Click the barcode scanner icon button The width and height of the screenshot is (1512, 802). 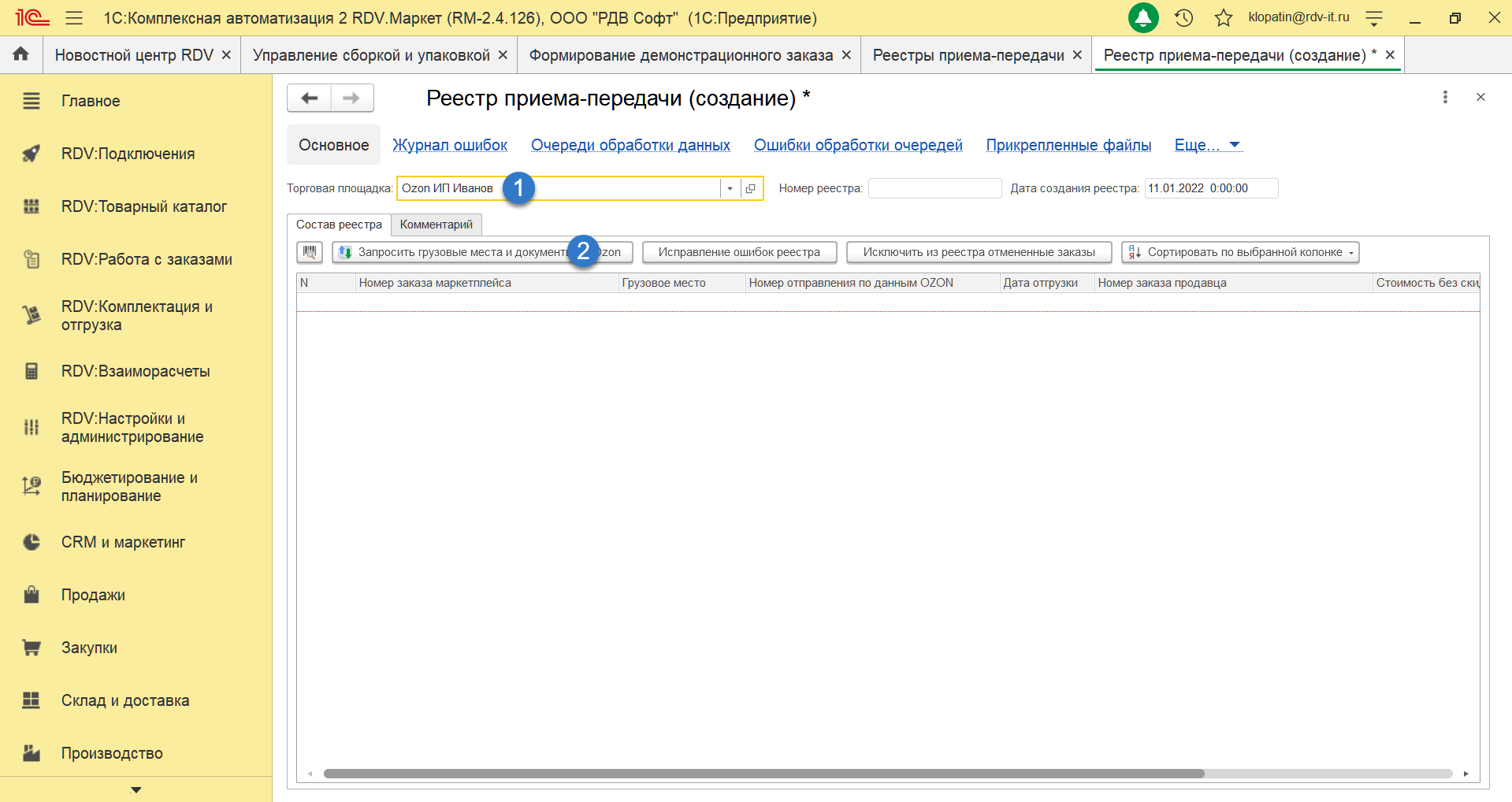click(x=310, y=252)
